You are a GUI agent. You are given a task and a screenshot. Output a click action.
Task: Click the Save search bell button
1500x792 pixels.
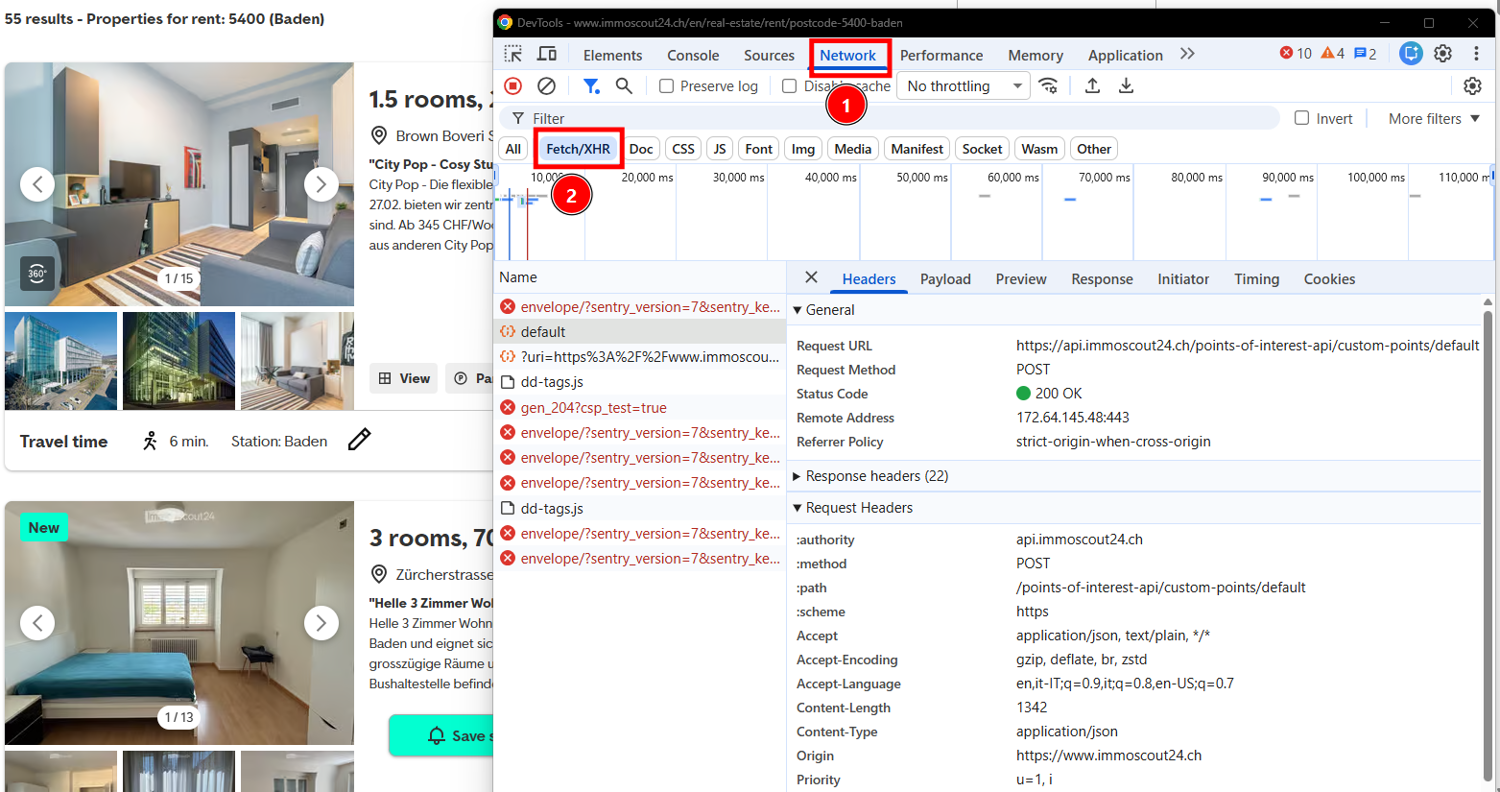441,735
